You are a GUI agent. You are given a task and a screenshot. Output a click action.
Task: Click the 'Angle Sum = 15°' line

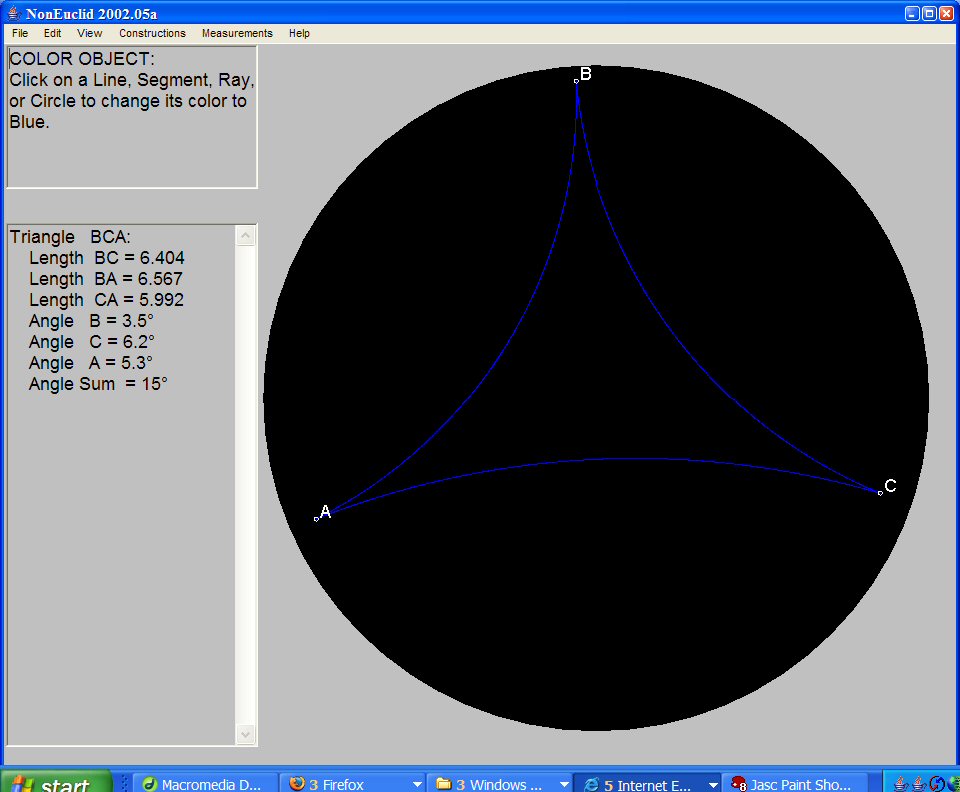click(98, 384)
